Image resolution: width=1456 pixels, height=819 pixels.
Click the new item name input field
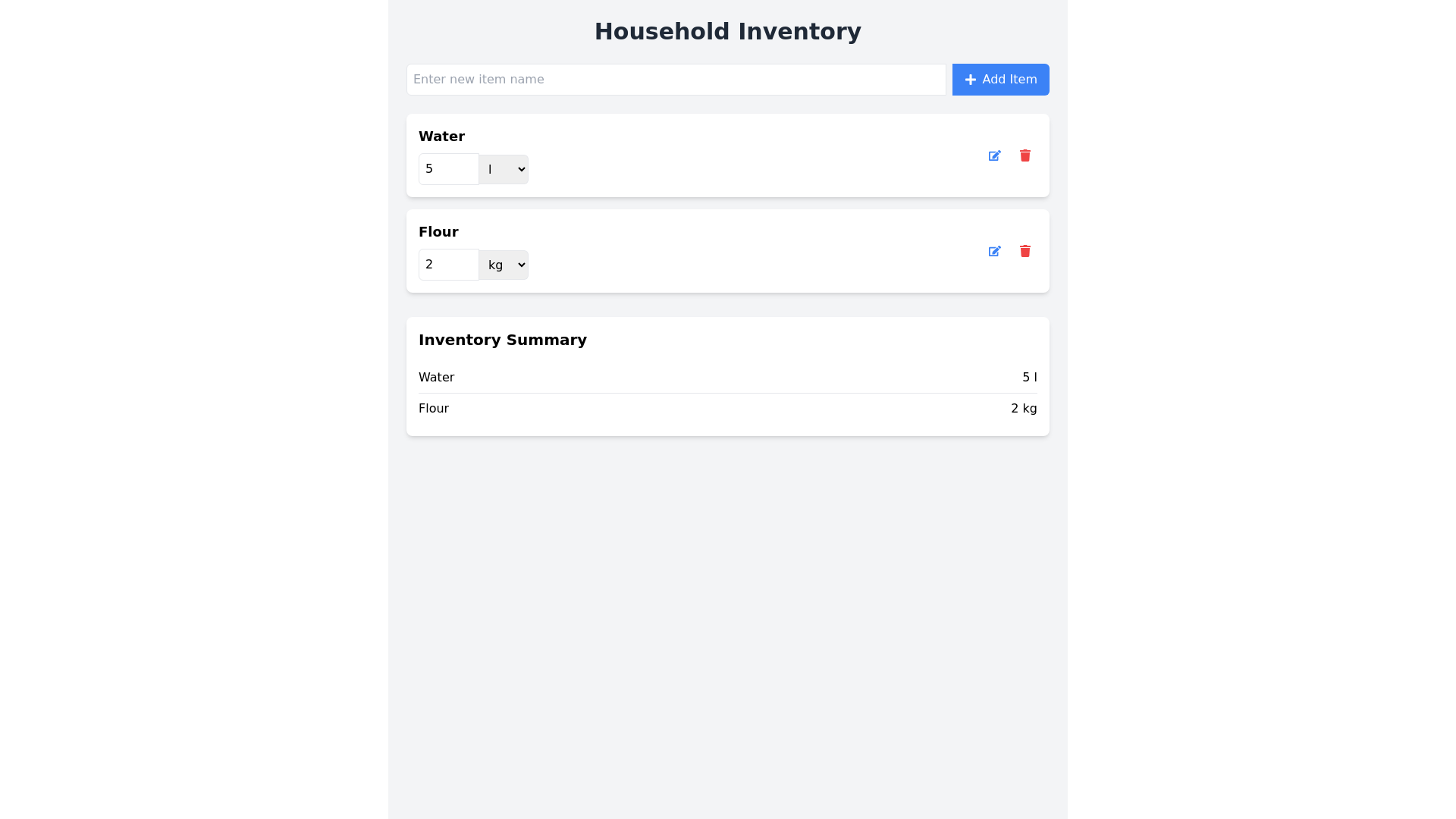tap(676, 79)
